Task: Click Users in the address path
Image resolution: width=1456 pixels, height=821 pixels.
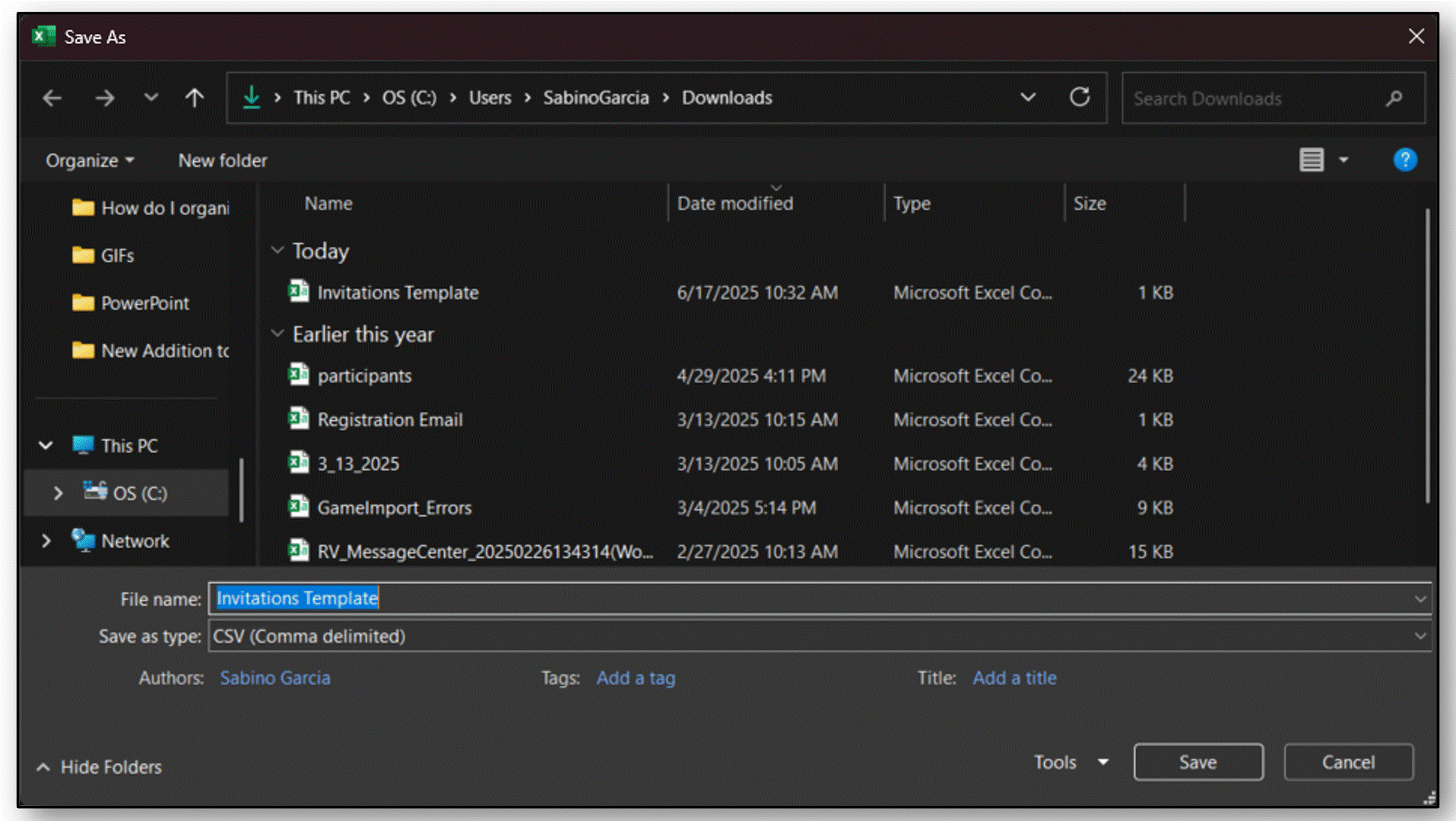Action: tap(490, 98)
